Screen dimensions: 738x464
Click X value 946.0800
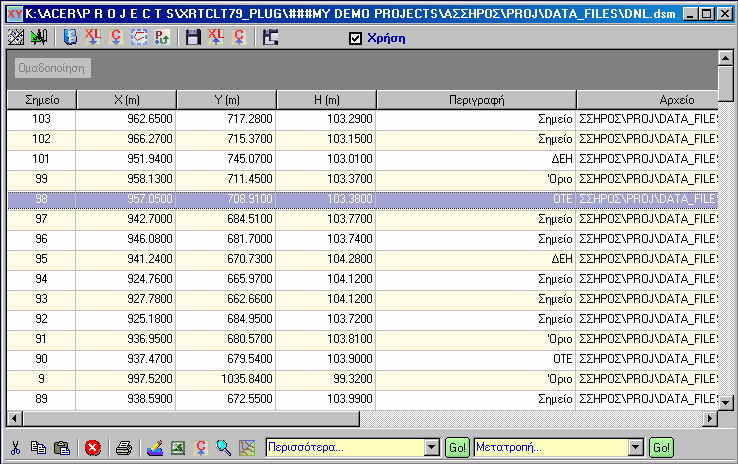[150, 239]
